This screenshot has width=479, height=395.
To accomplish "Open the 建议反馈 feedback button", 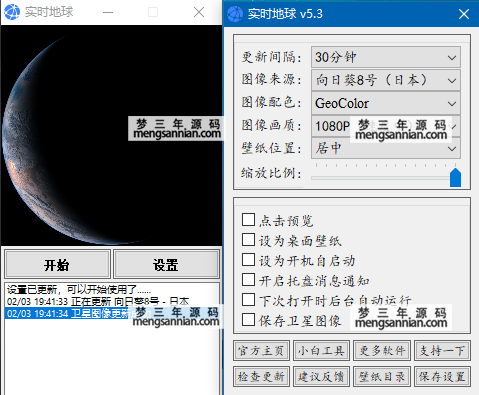I will click(321, 377).
